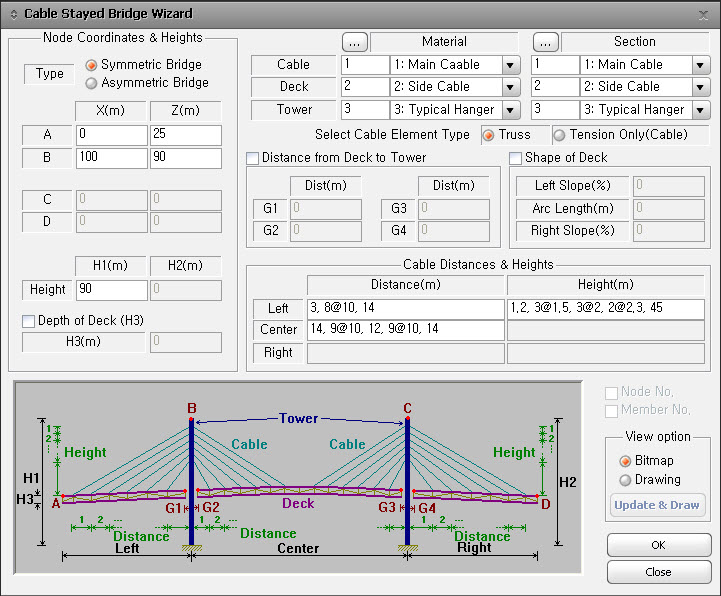The width and height of the screenshot is (721, 596).
Task: Click node B X(m) field showing 100
Action: click(112, 158)
